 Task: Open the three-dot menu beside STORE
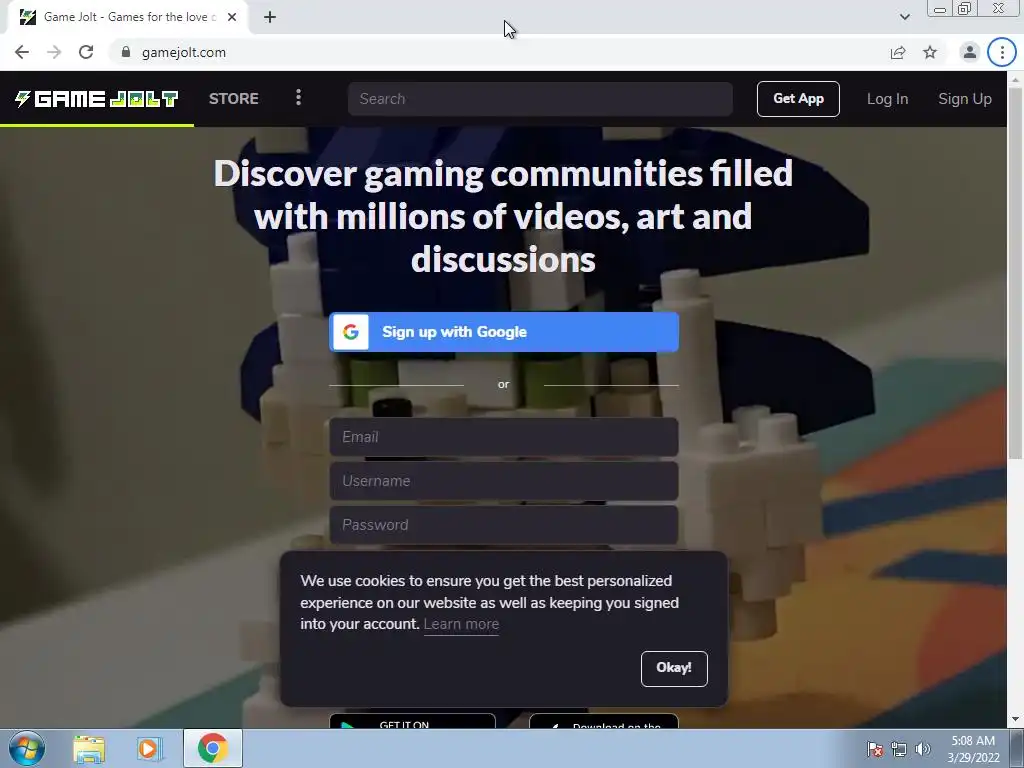tap(298, 98)
